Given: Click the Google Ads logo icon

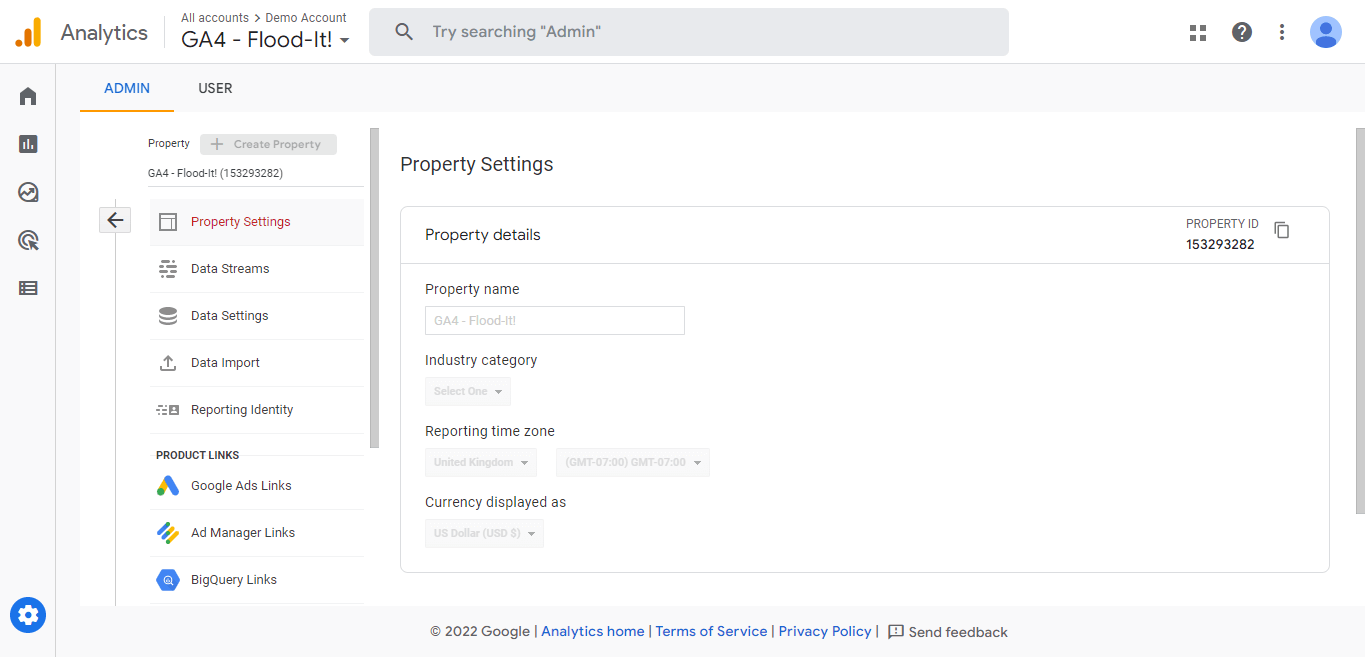Looking at the screenshot, I should [168, 486].
